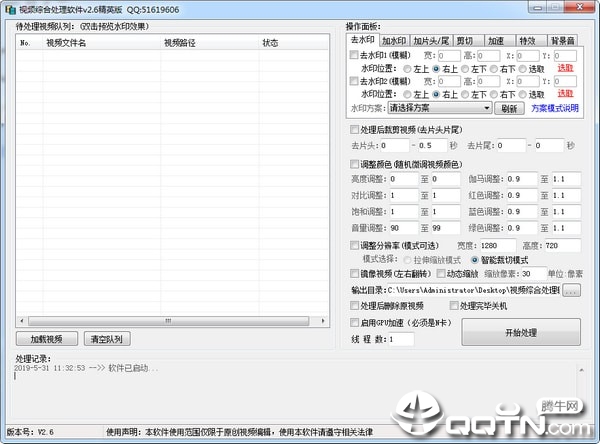This screenshot has width=600, height=444.
Task: Click the 视频文件名 column header
Action: click(x=101, y=43)
